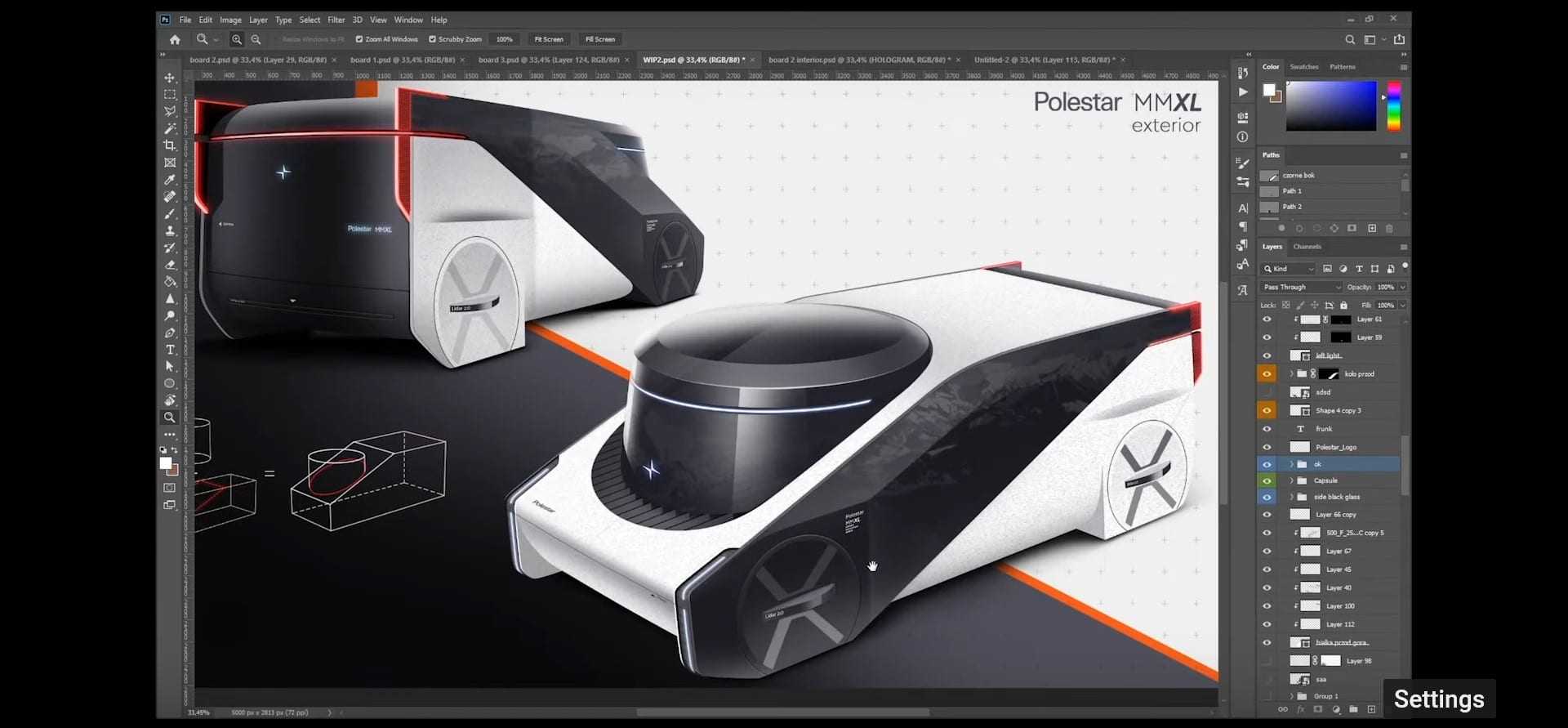Select the Crop tool

(170, 145)
